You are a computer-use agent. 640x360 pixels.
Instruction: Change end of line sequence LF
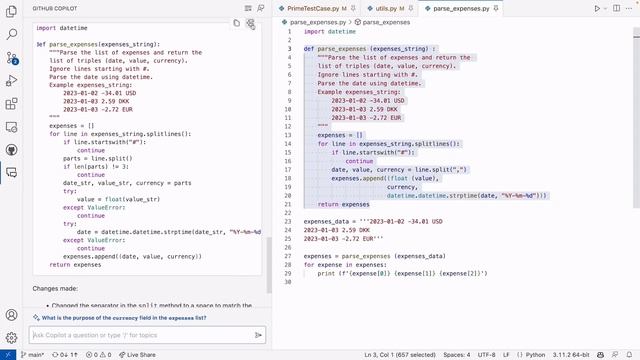click(506, 355)
